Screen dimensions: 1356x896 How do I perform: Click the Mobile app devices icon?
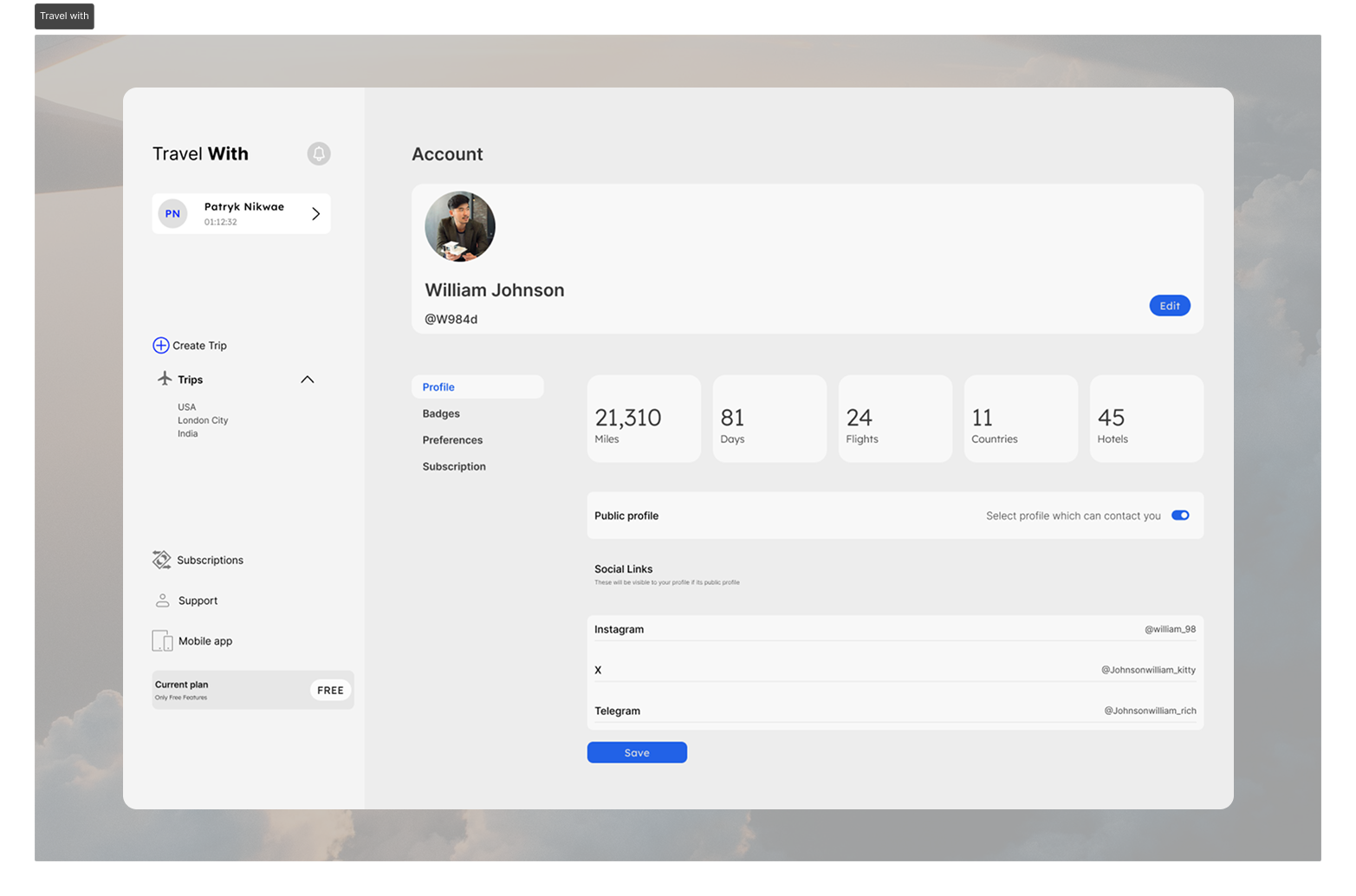tap(162, 641)
